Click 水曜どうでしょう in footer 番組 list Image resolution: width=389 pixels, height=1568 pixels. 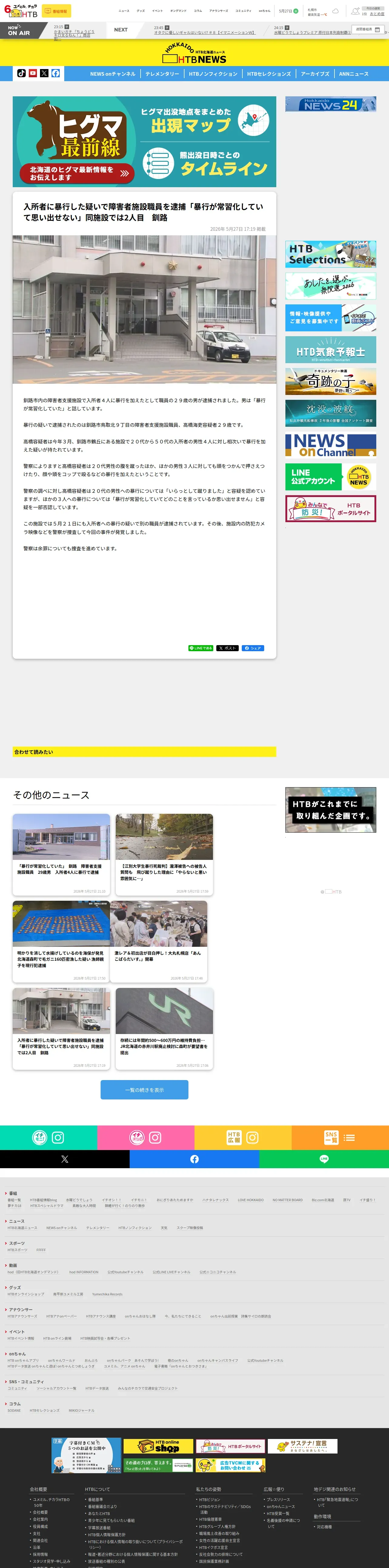[x=79, y=1200]
